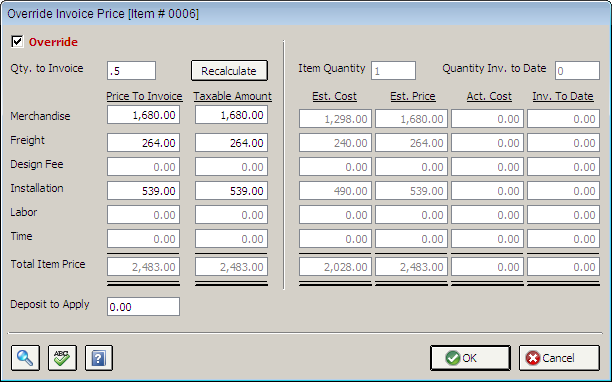612x382 pixels.
Task: Edit the Qty. to Invoice field
Action: coord(132,71)
